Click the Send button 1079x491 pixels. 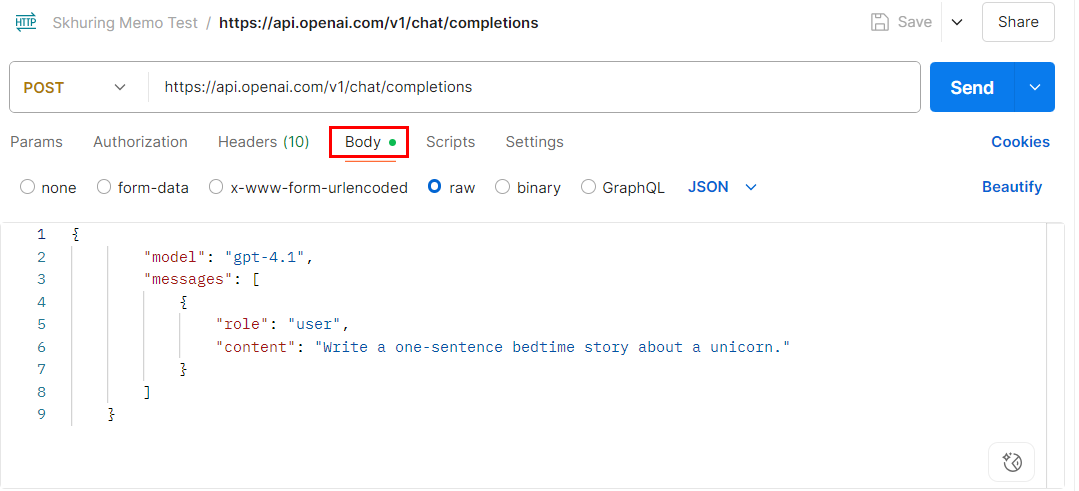coord(972,87)
